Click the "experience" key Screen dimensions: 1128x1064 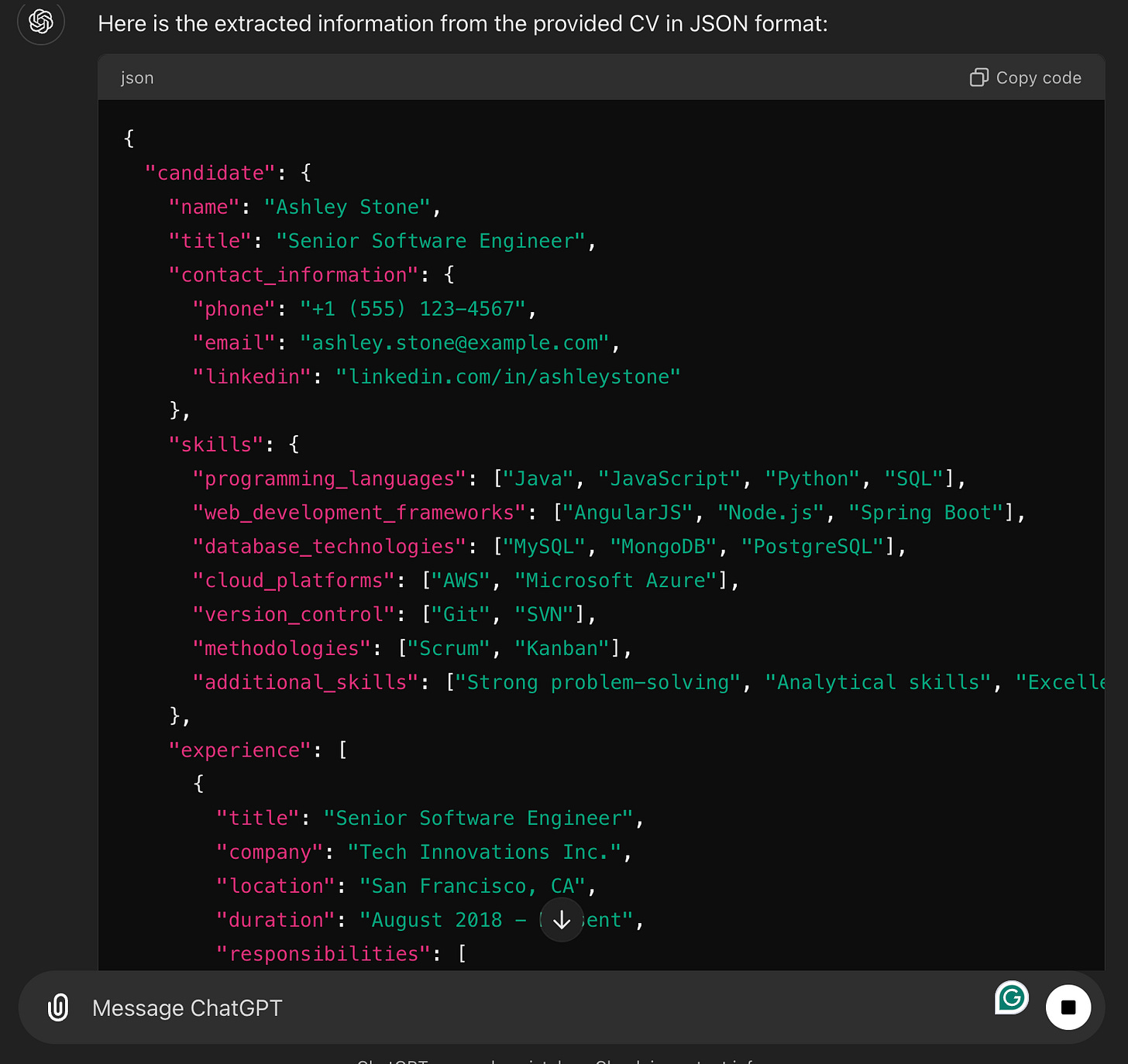[x=240, y=750]
